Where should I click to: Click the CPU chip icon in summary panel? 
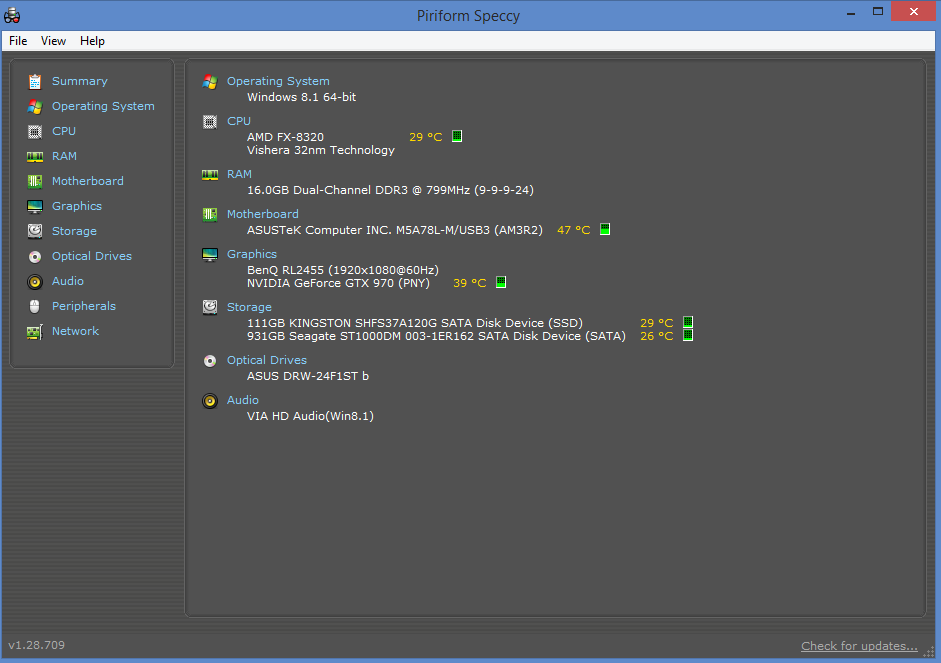coord(209,122)
